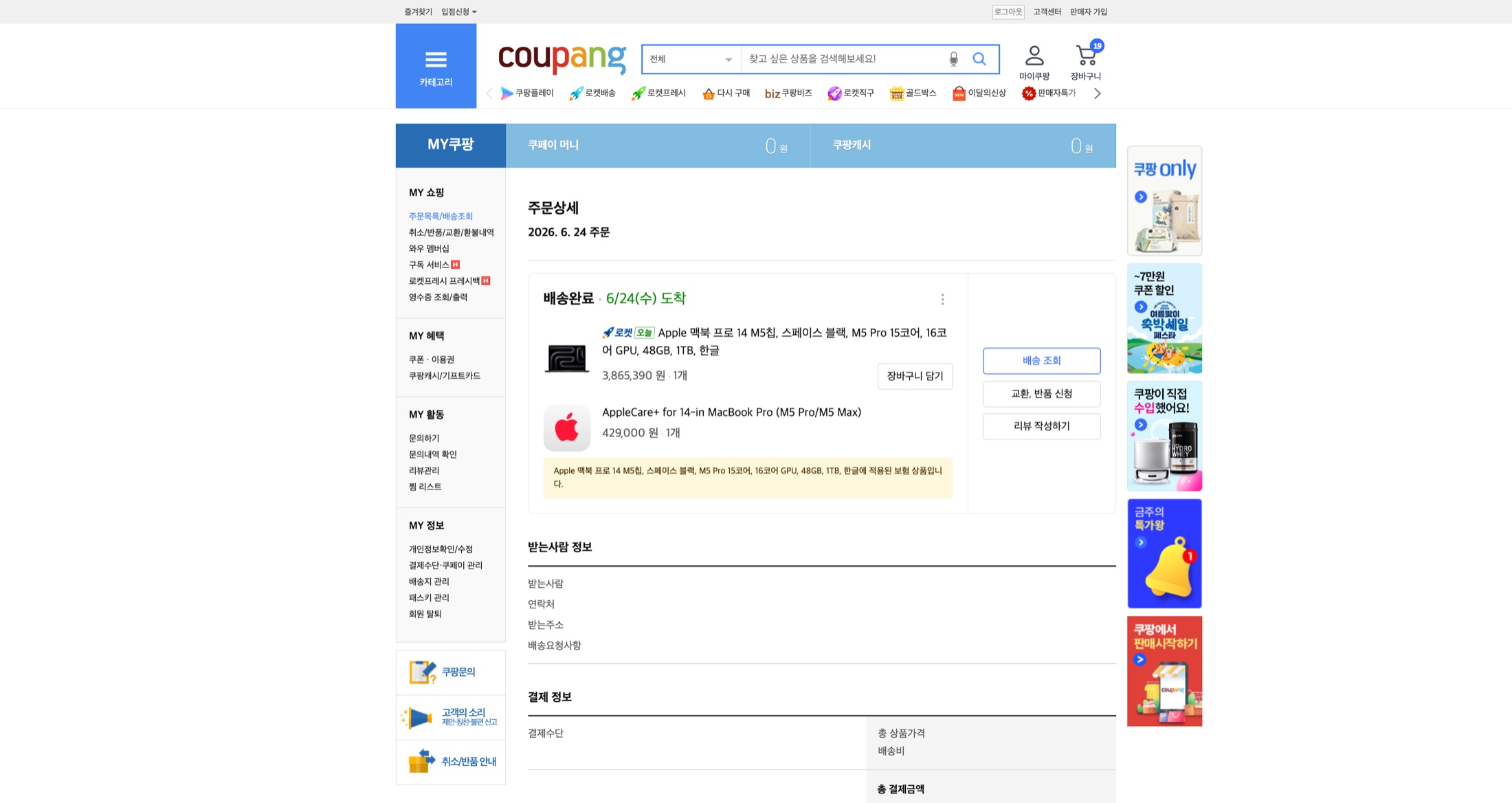
Task: Open 쿠팡플레이 shortcut
Action: click(527, 93)
